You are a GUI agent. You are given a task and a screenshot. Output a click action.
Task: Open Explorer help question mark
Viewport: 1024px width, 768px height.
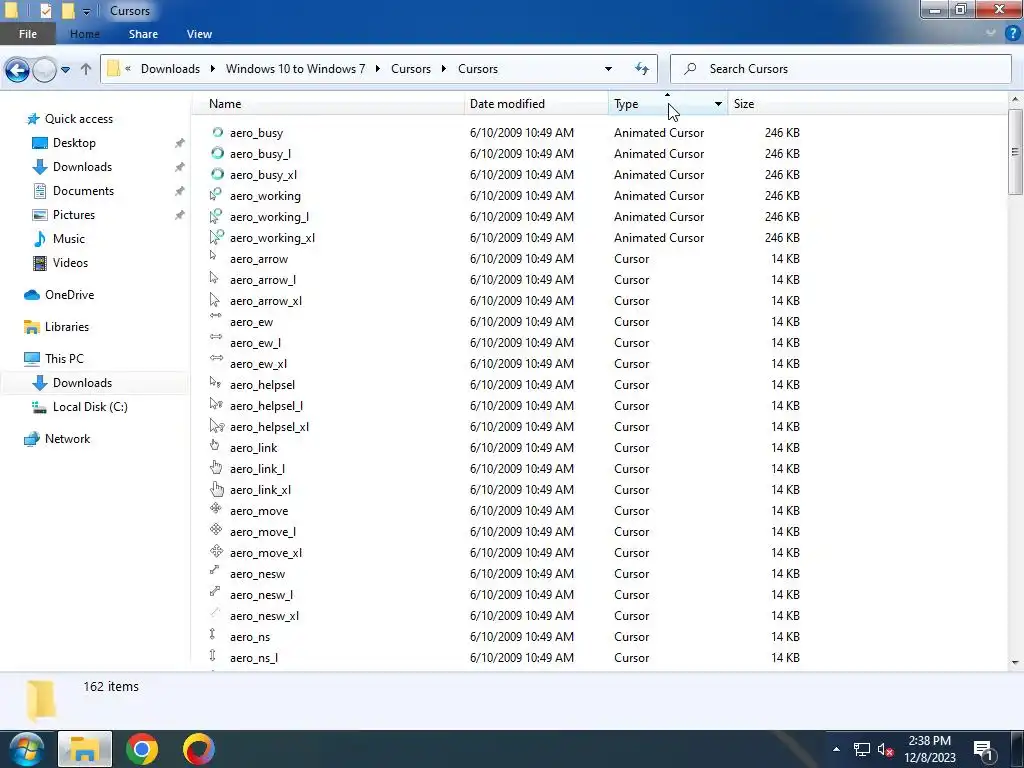point(1013,33)
